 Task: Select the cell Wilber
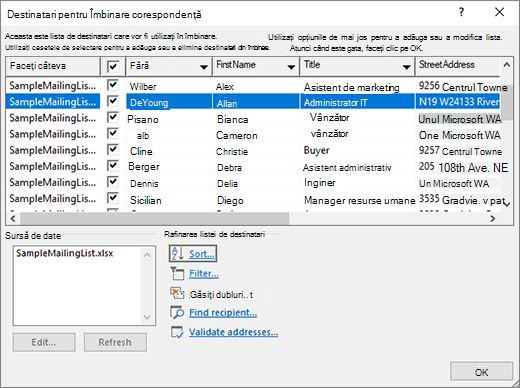point(169,86)
